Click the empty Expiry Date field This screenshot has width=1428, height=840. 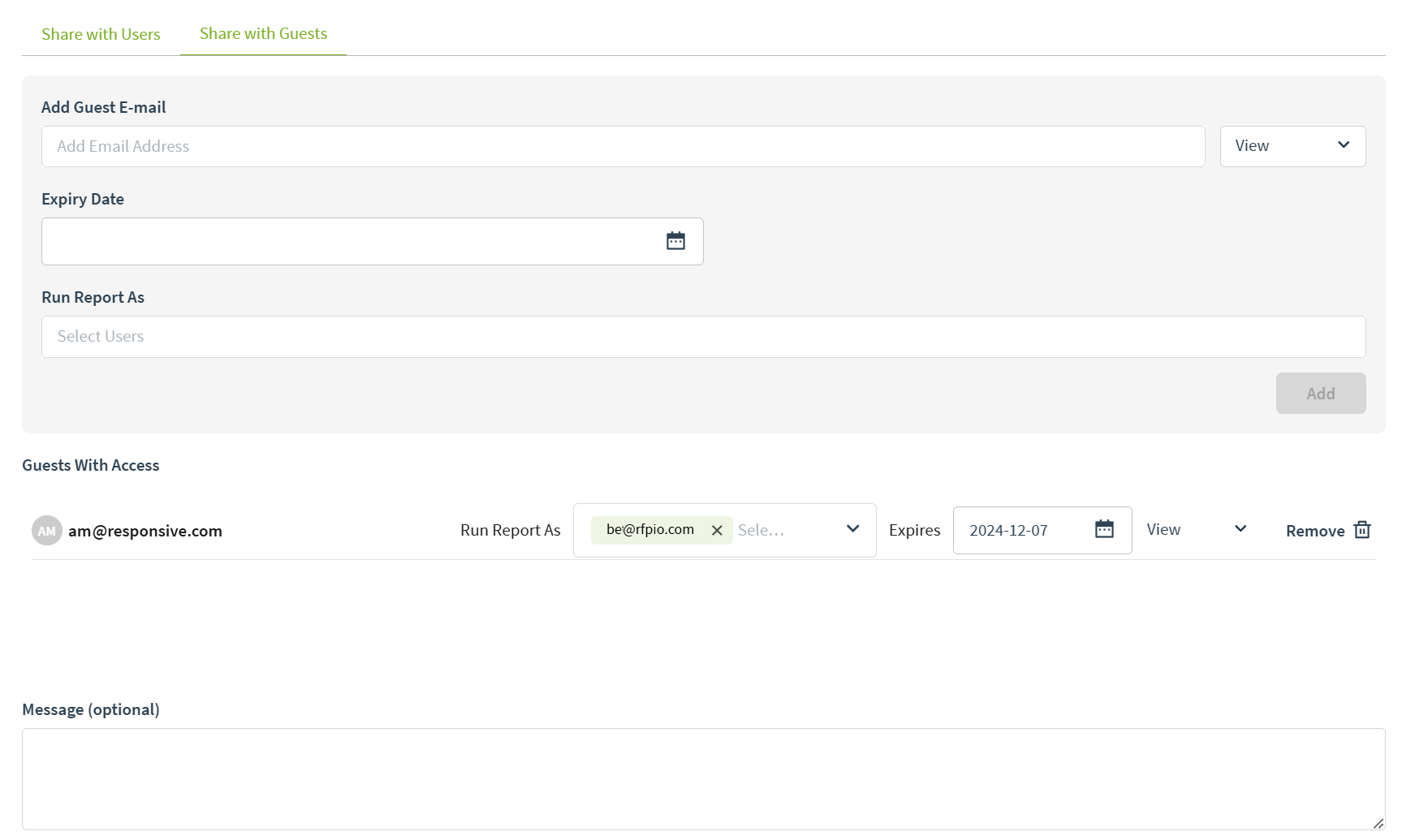(349, 241)
